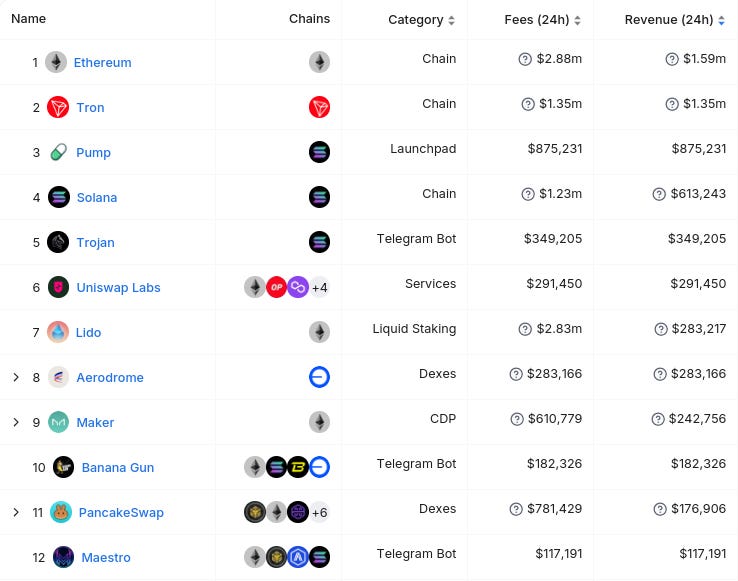Open the Solana protocol link
Image resolution: width=738 pixels, height=581 pixels.
pyautogui.click(x=97, y=198)
